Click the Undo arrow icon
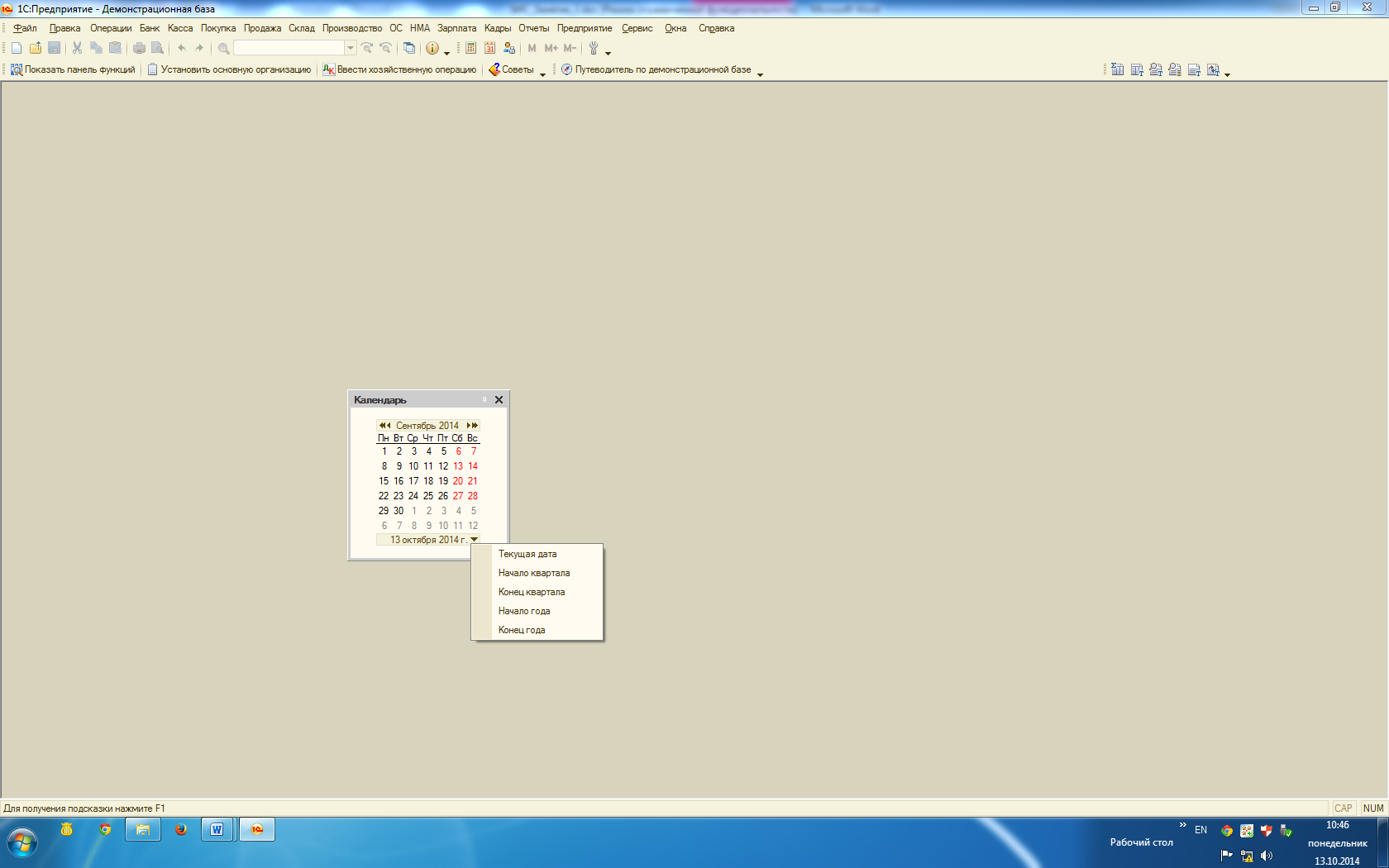1389x868 pixels. (182, 48)
